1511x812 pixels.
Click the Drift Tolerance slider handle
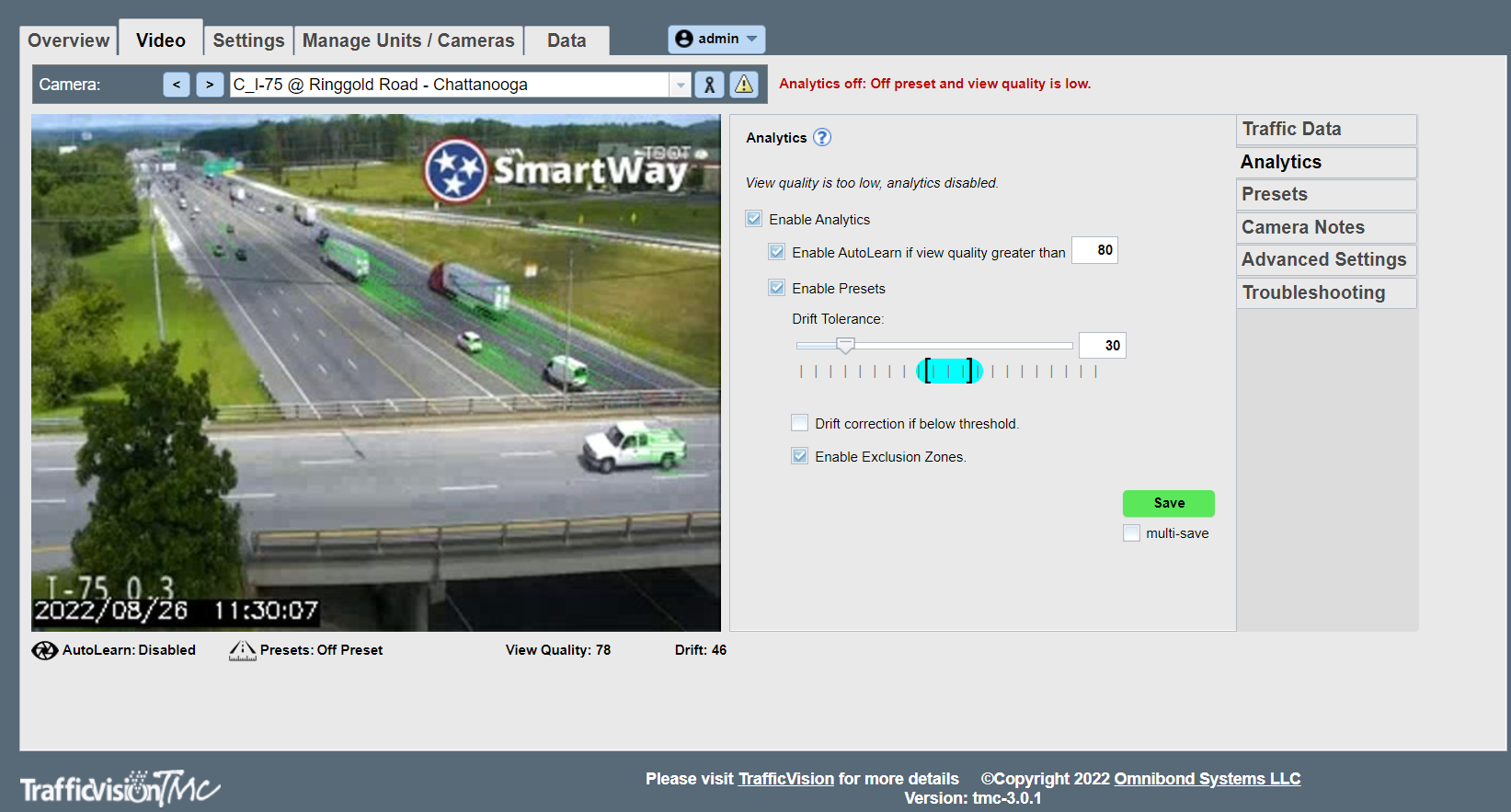tap(845, 346)
